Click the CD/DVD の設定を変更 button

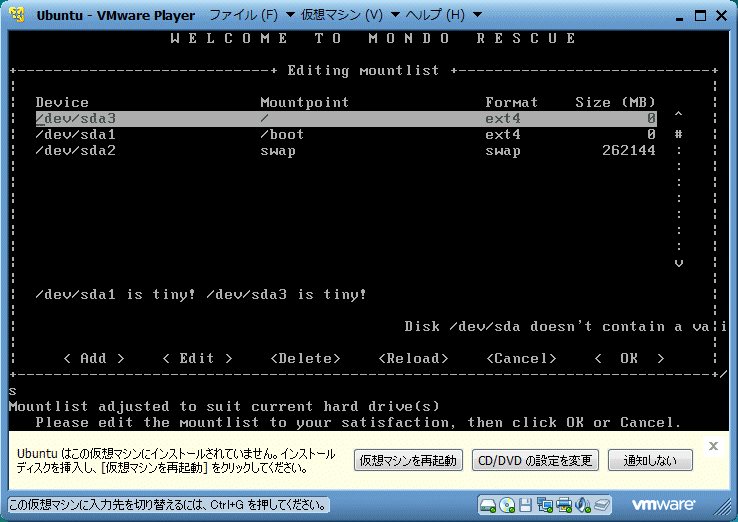[x=535, y=460]
